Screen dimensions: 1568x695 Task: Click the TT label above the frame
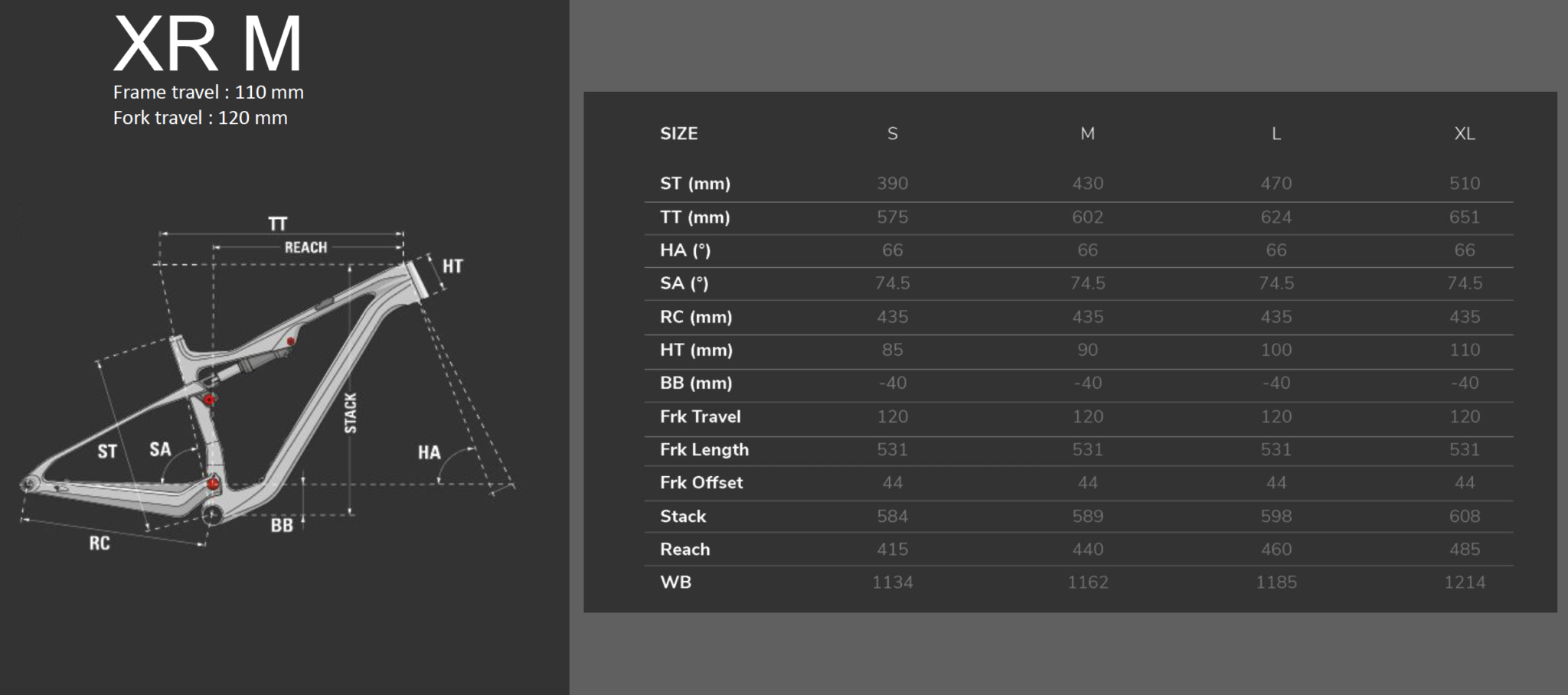pos(277,224)
